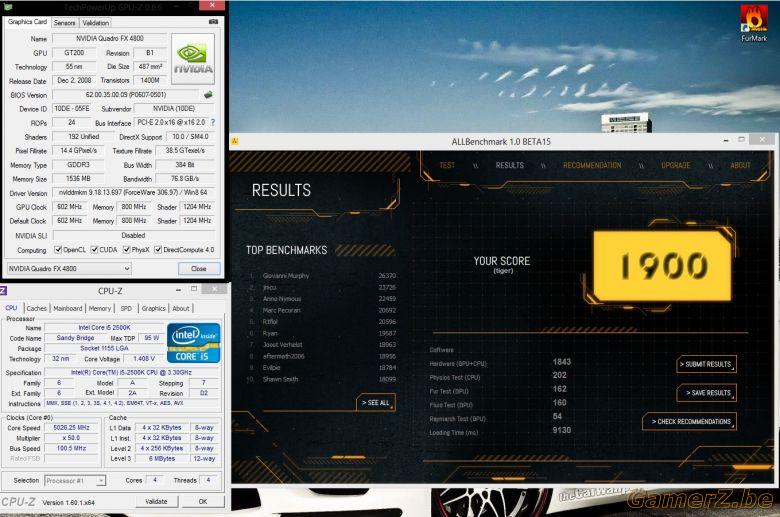This screenshot has width=780, height=517.
Task: Go to ALLBenchmark TEST section
Action: tap(447, 165)
